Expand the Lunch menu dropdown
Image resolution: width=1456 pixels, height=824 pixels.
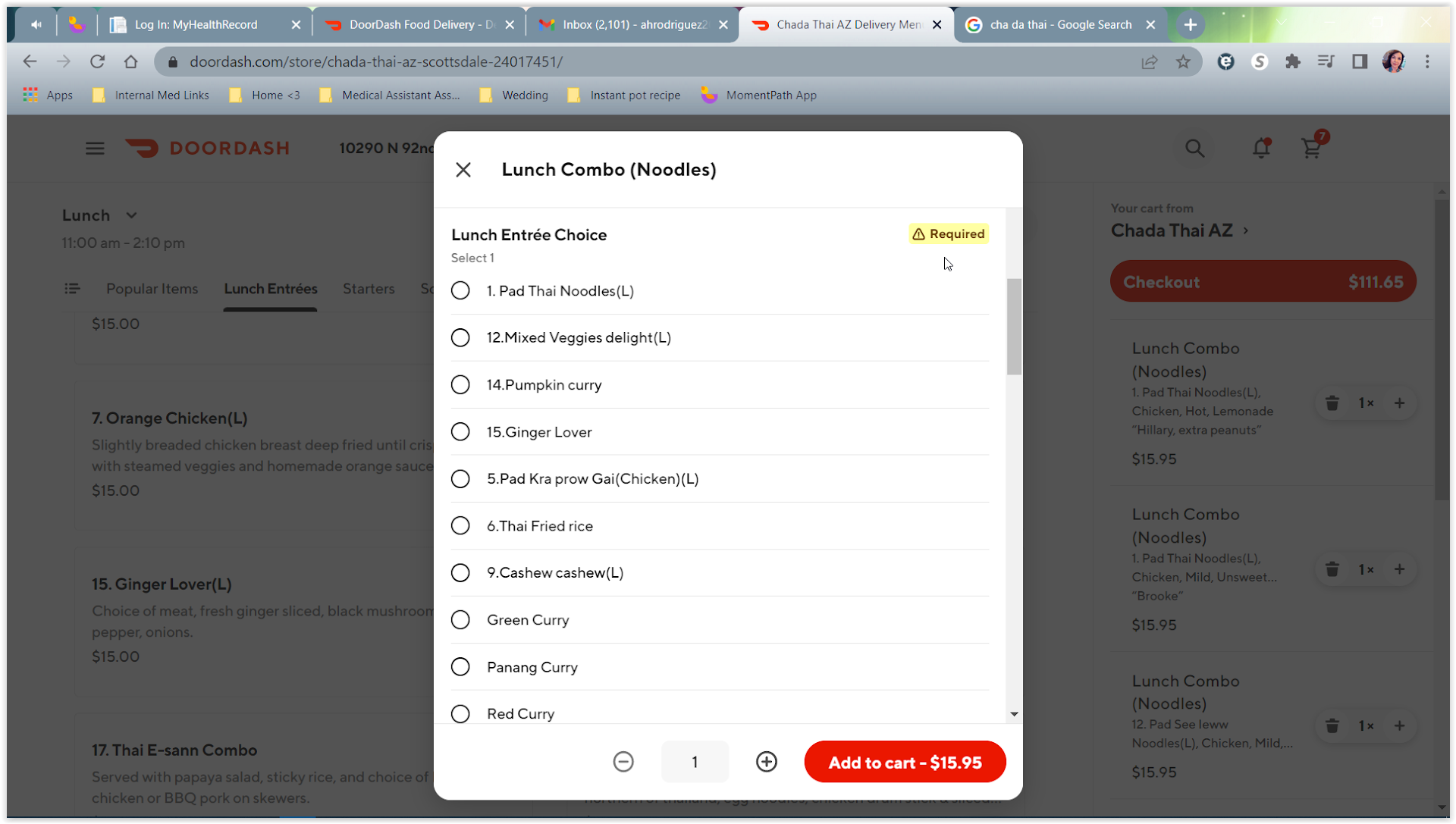tap(131, 215)
